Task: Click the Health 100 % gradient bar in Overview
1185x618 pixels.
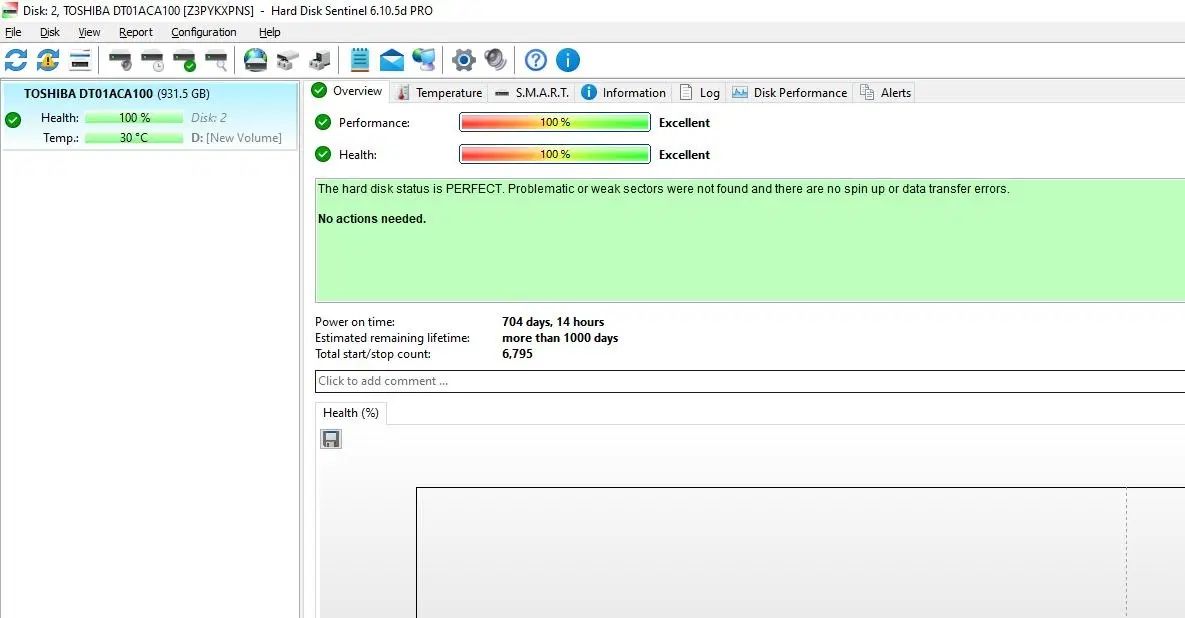Action: point(555,154)
